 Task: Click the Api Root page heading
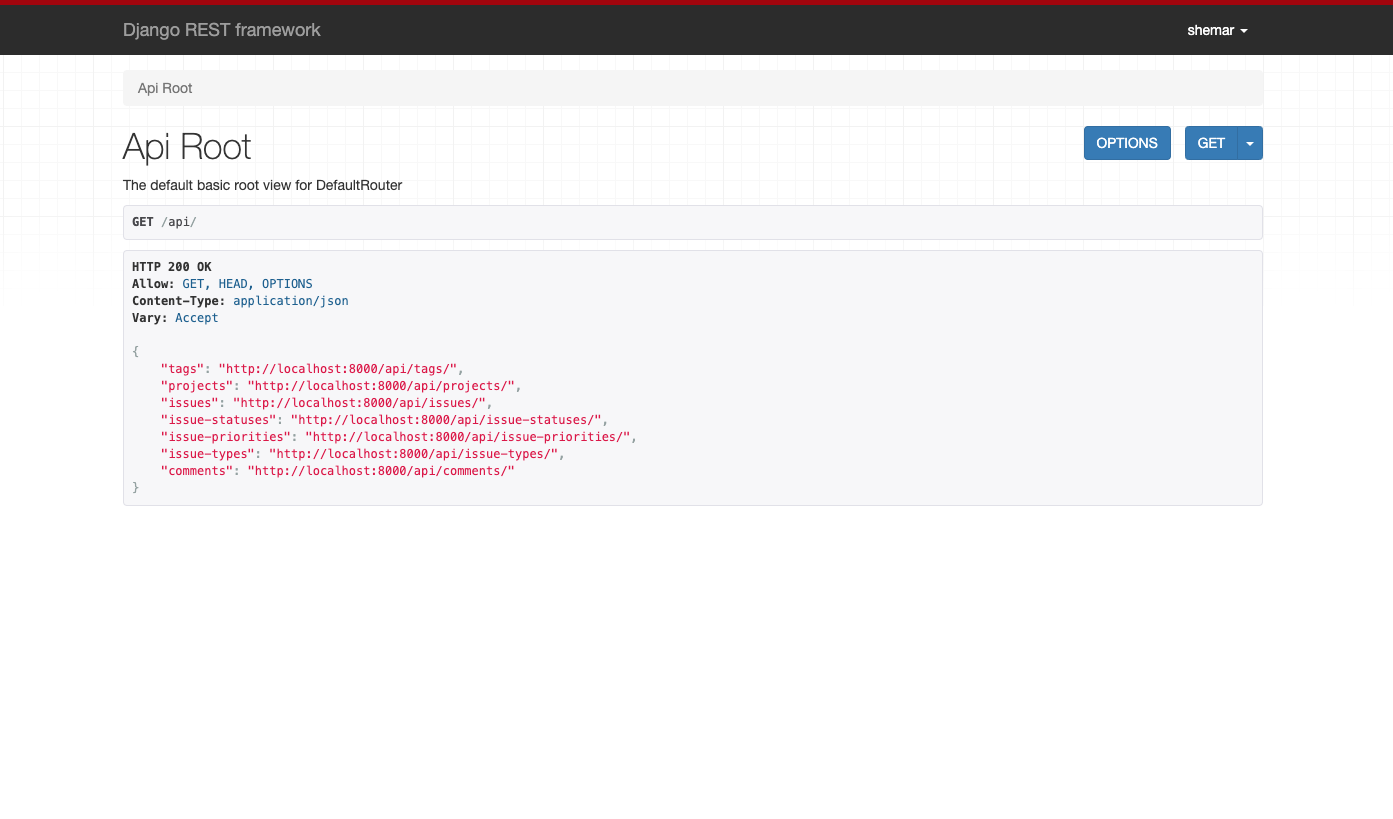[x=186, y=147]
